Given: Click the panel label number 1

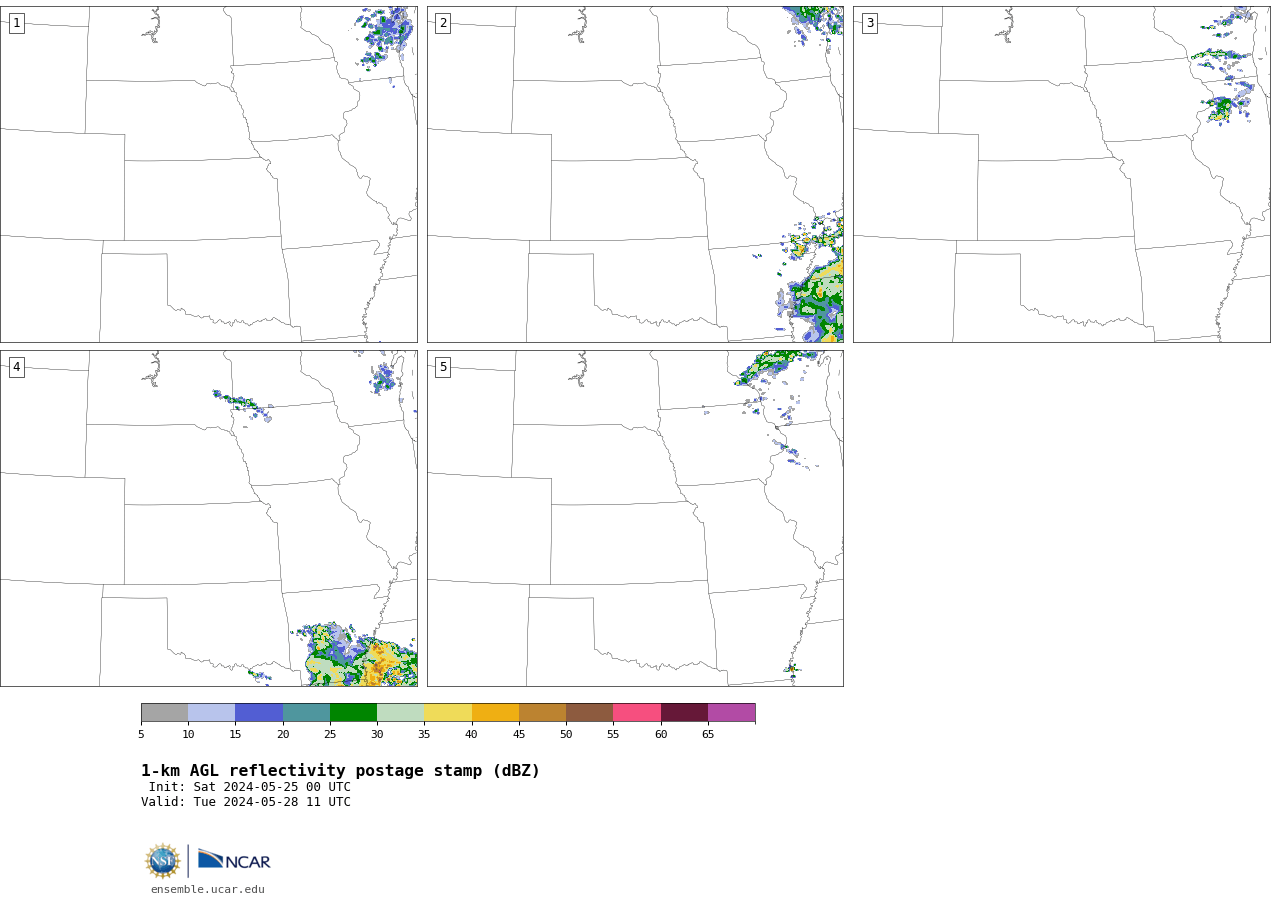Looking at the screenshot, I should pyautogui.click(x=16, y=23).
